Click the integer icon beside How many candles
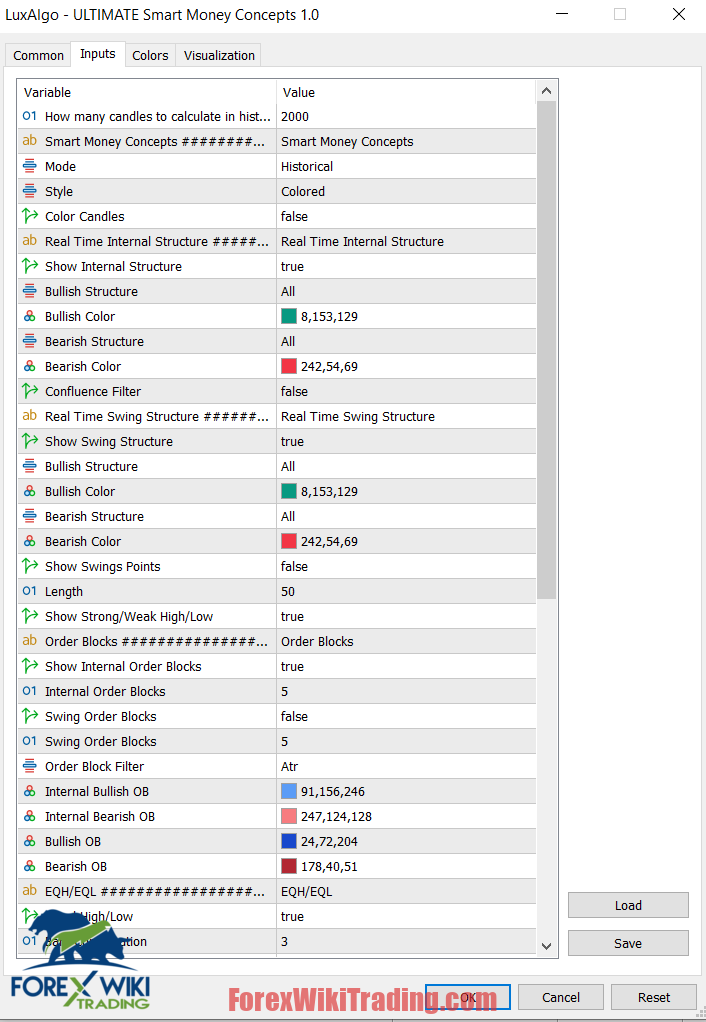Screen dimensions: 706x1022 click(29, 116)
